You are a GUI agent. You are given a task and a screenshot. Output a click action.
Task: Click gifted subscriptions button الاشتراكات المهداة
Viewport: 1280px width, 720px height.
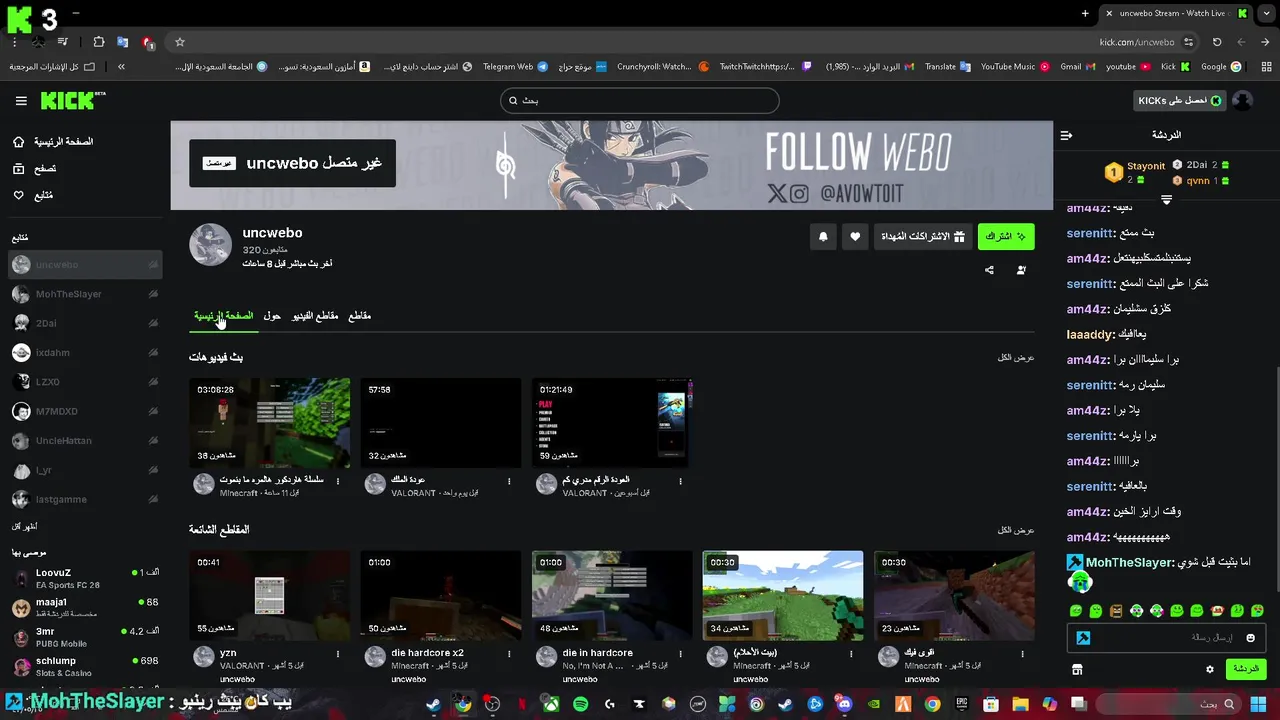[925, 237]
